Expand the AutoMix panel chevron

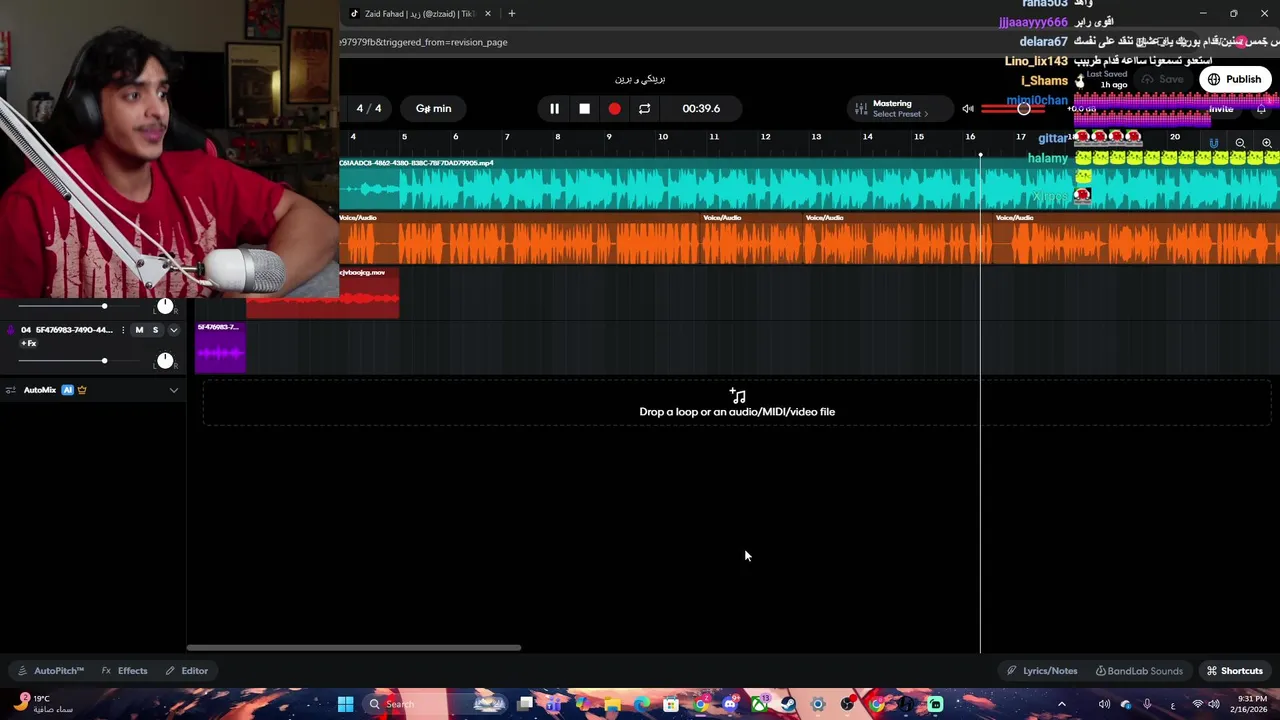click(173, 390)
